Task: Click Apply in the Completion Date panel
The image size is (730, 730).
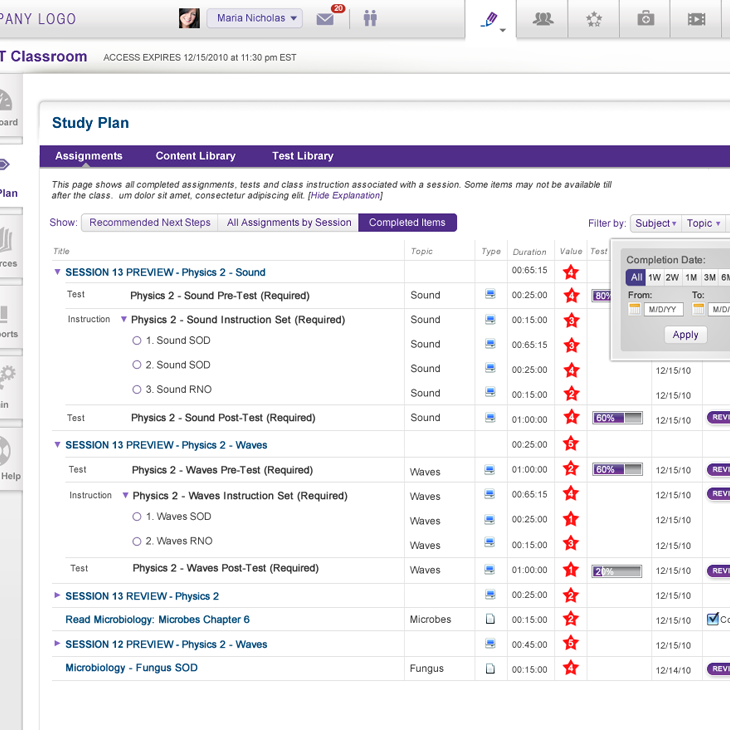Action: [685, 335]
